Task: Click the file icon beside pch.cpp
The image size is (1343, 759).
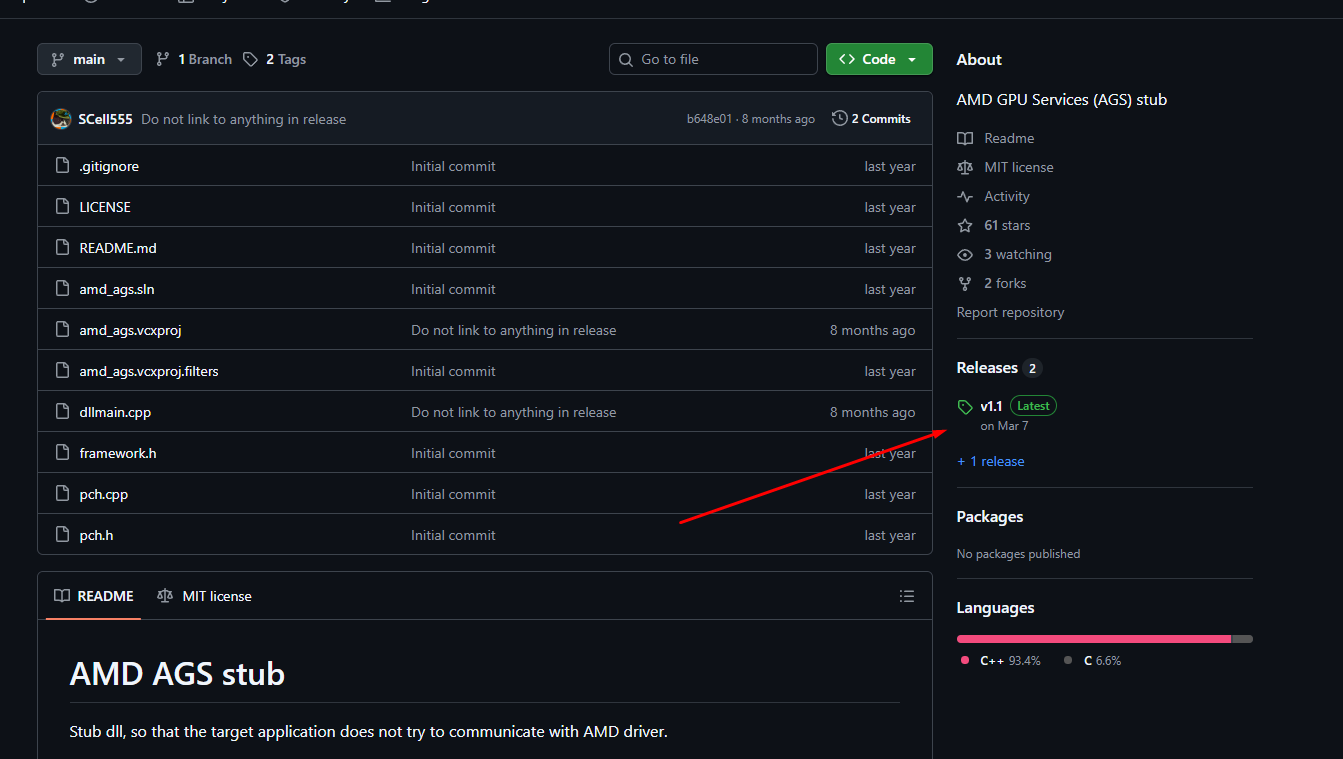Action: pyautogui.click(x=62, y=494)
